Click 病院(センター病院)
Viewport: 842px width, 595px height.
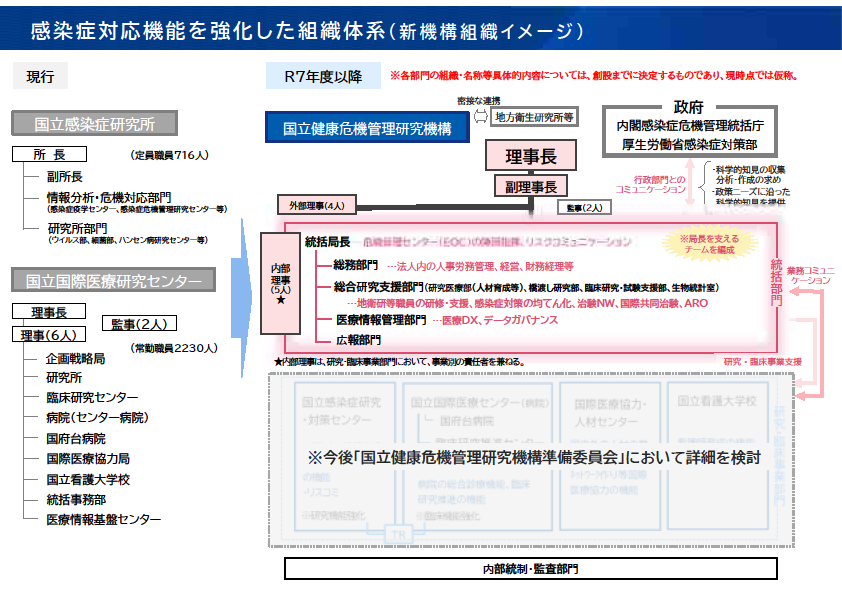click(x=97, y=417)
